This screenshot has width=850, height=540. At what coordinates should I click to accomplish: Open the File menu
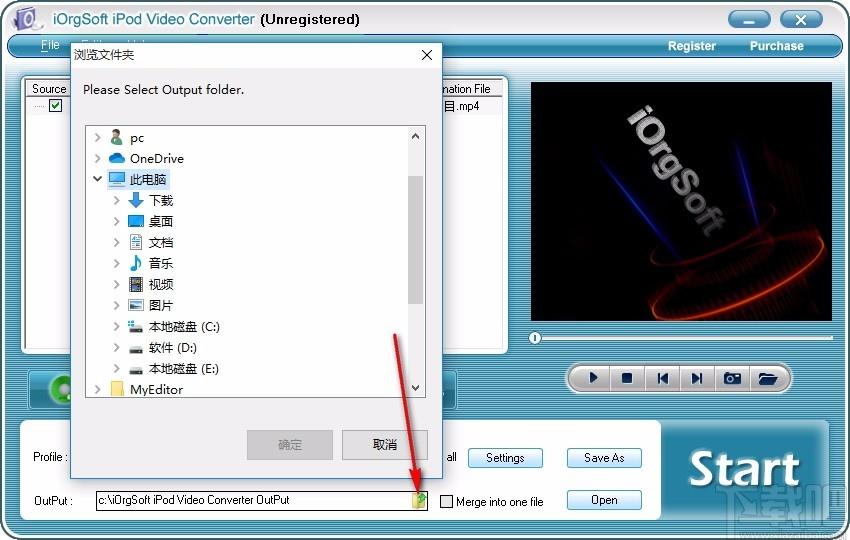pyautogui.click(x=50, y=45)
